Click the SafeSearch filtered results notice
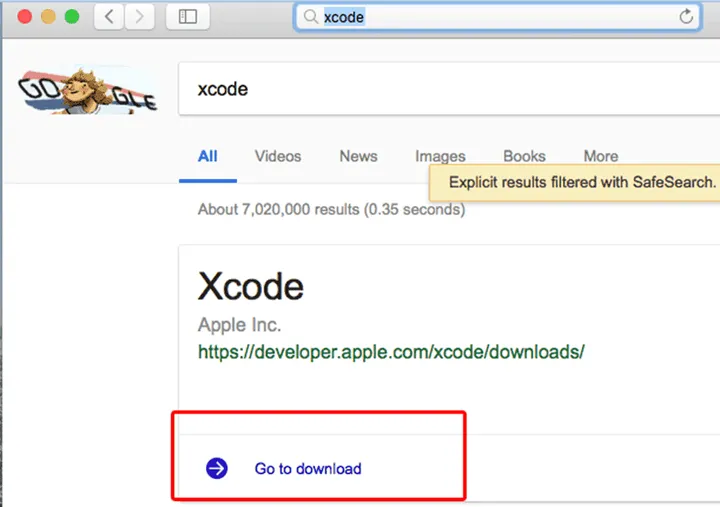 point(582,183)
